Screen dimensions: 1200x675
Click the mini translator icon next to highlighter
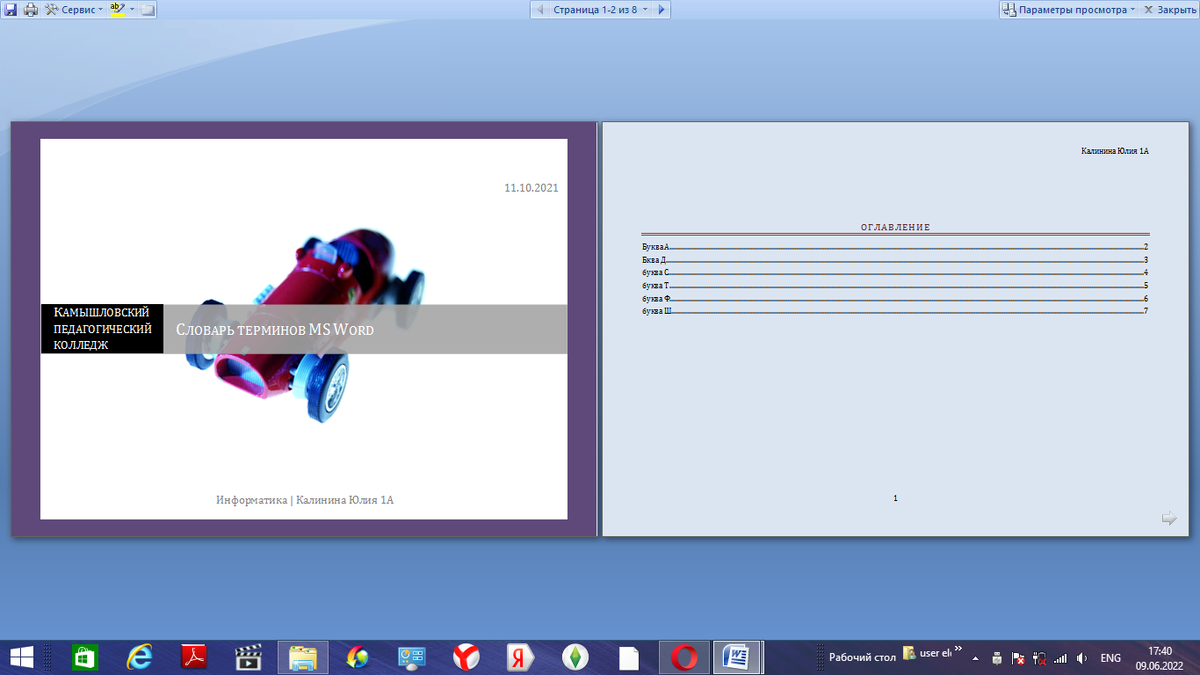point(148,9)
